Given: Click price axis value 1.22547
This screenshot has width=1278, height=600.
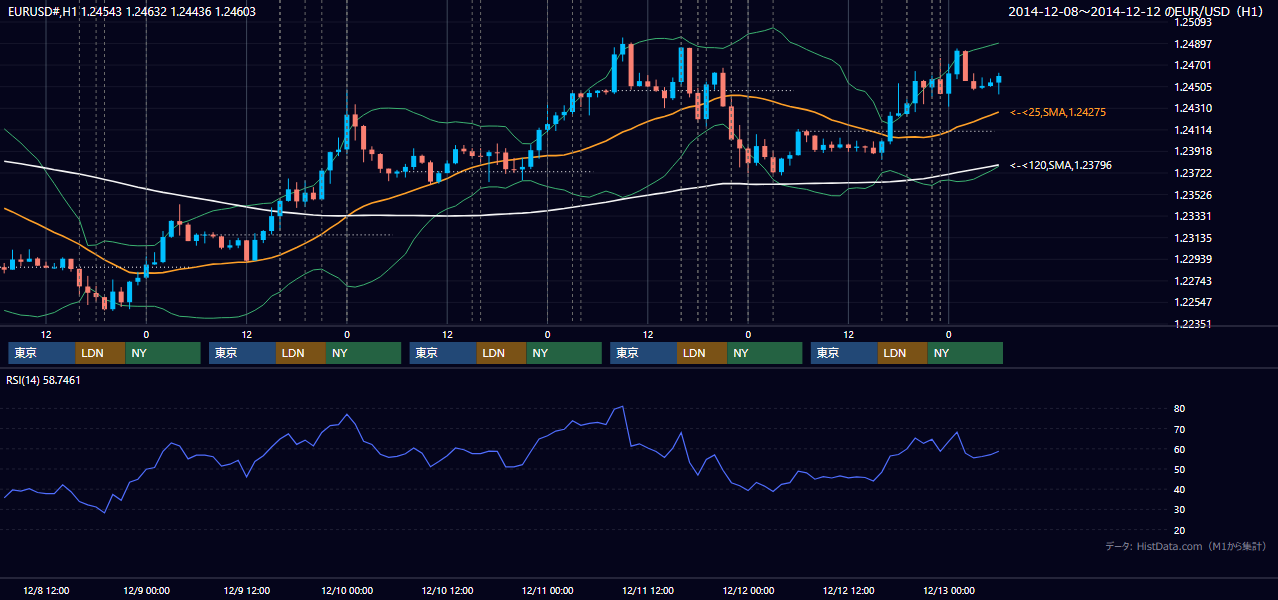Looking at the screenshot, I should (1192, 302).
